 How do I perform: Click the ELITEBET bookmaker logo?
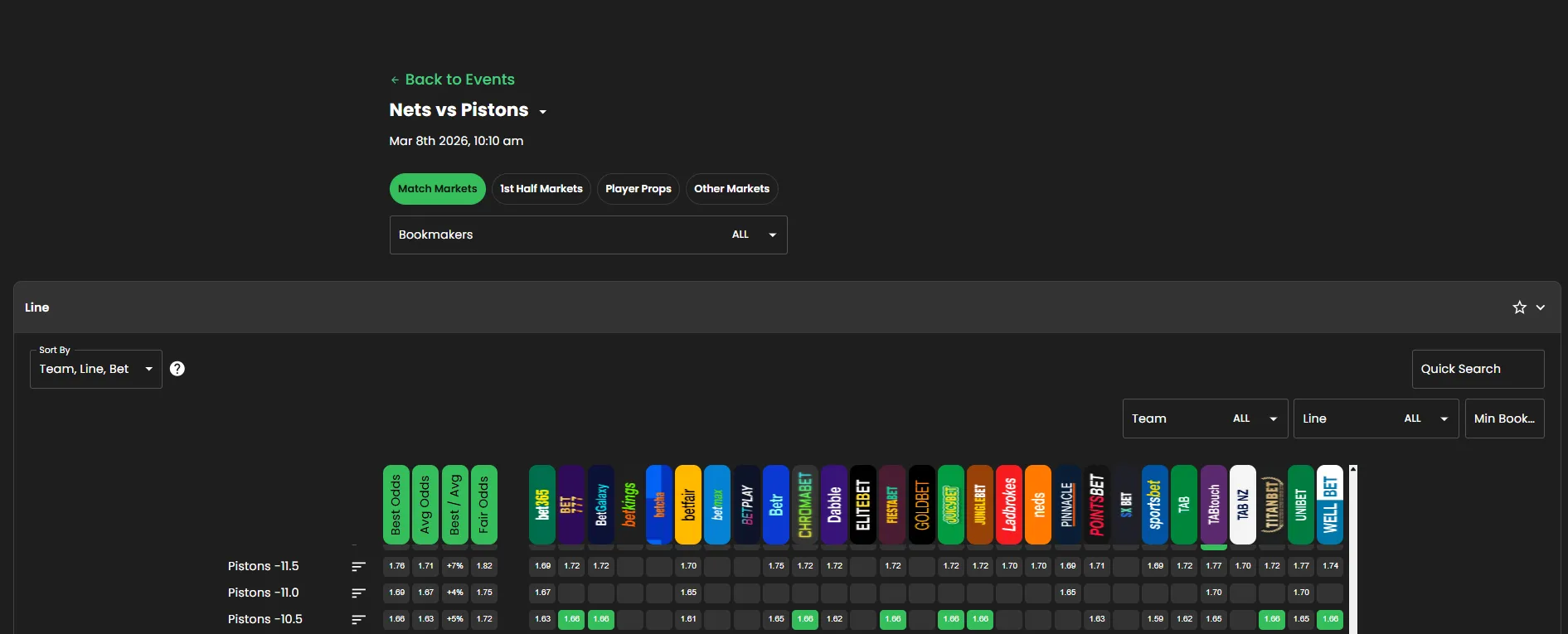coord(863,505)
